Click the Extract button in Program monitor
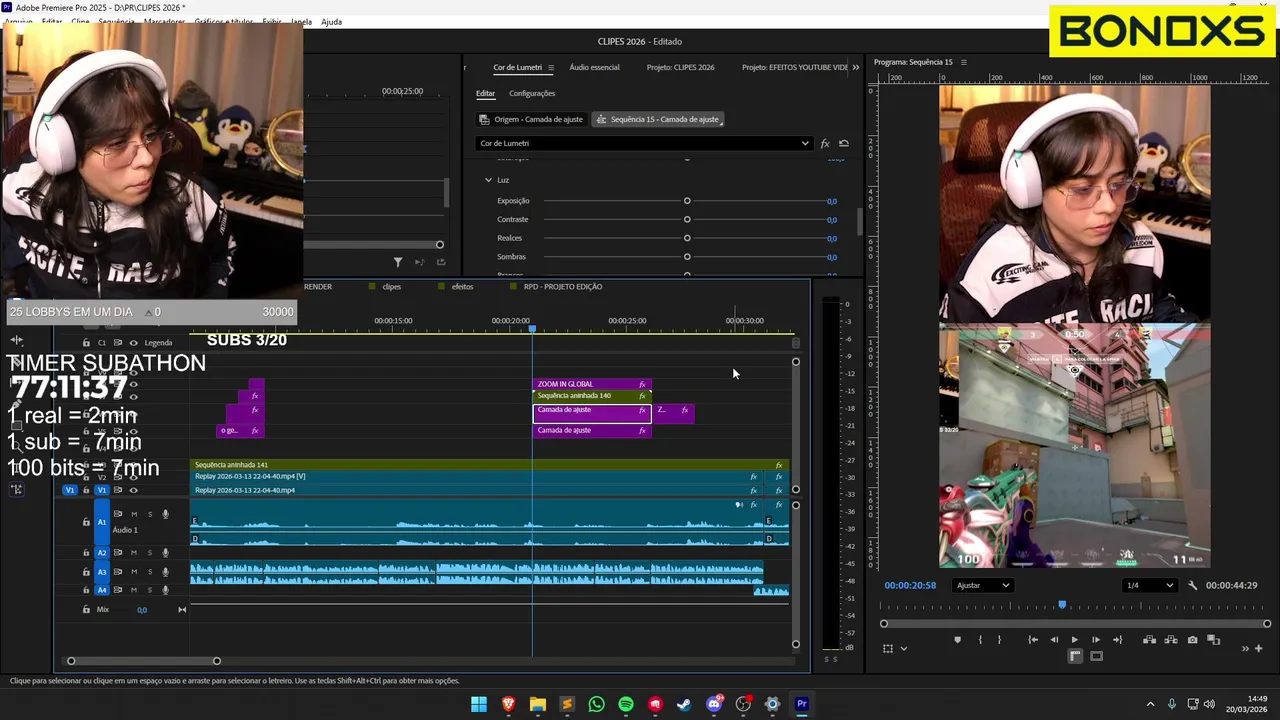 [1170, 640]
